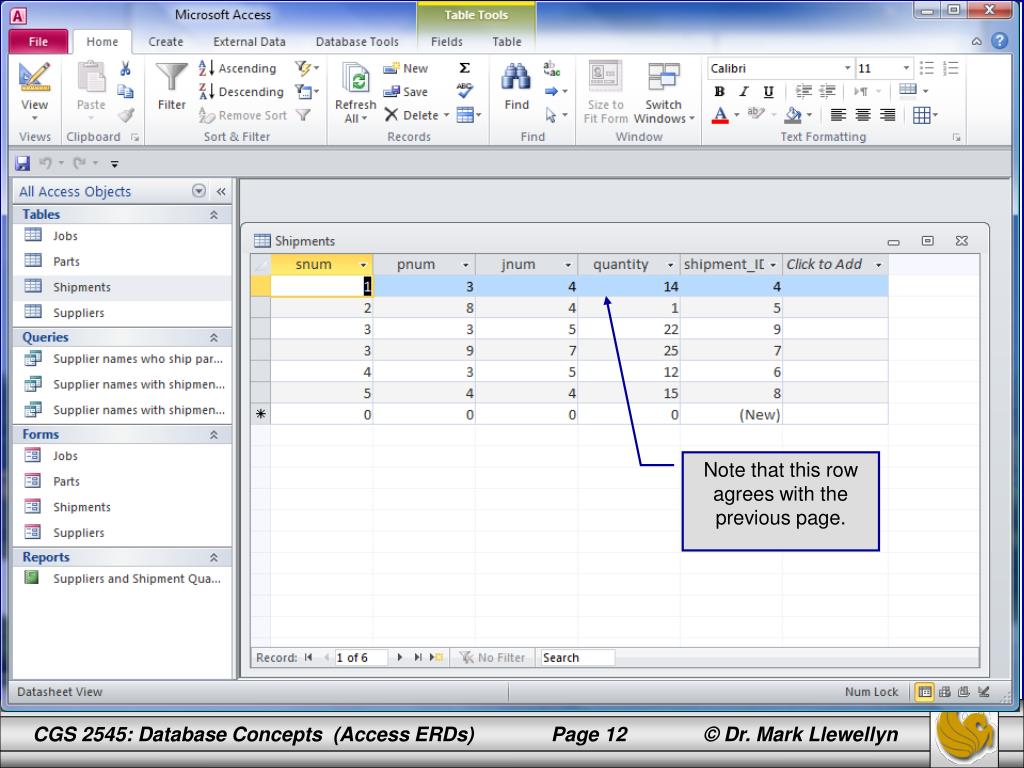Open the quantity column dropdown arrow
1024x768 pixels.
point(670,264)
